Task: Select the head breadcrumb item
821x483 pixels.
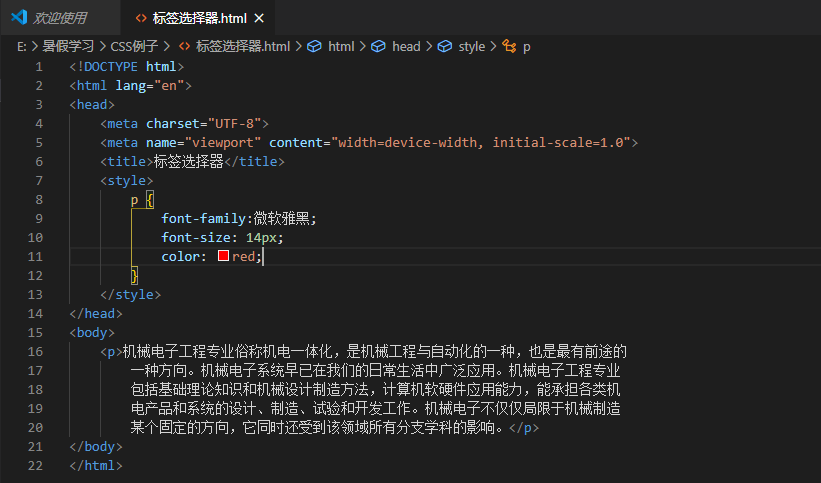Action: click(x=406, y=47)
